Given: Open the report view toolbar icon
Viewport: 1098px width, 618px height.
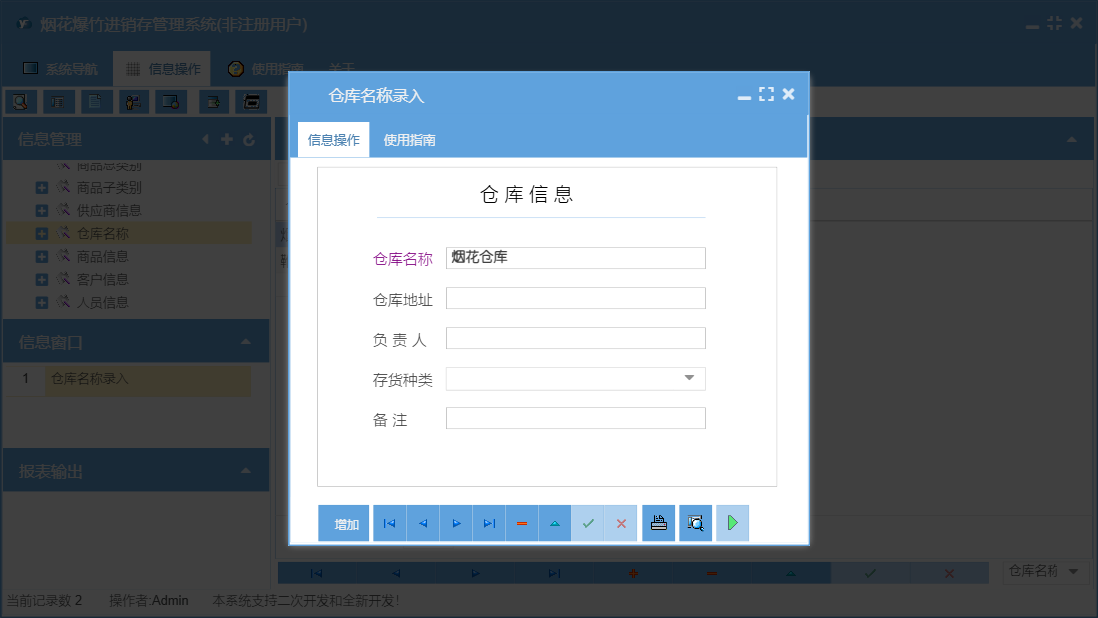Looking at the screenshot, I should (59, 101).
